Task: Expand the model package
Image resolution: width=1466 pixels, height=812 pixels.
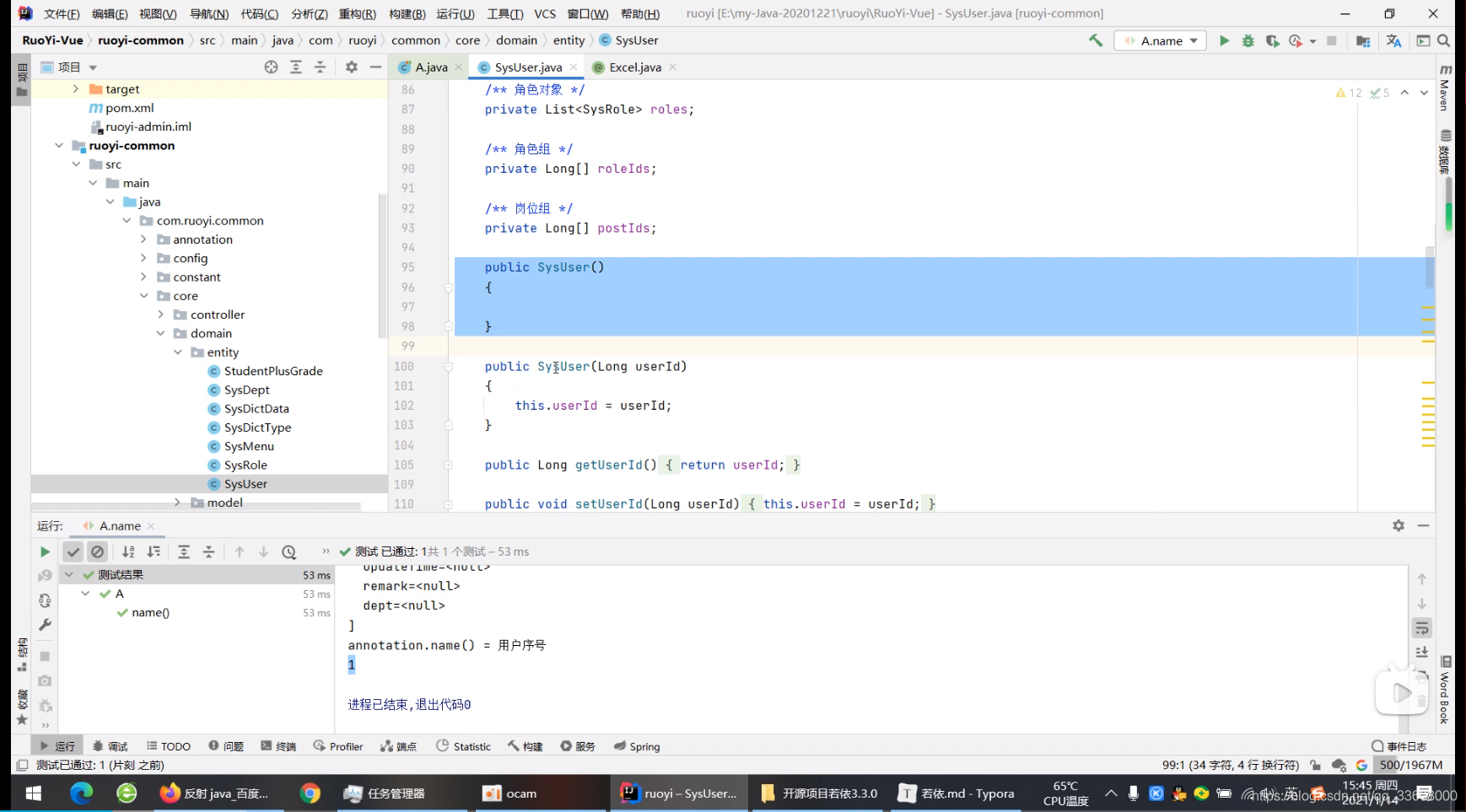Action: (x=177, y=503)
